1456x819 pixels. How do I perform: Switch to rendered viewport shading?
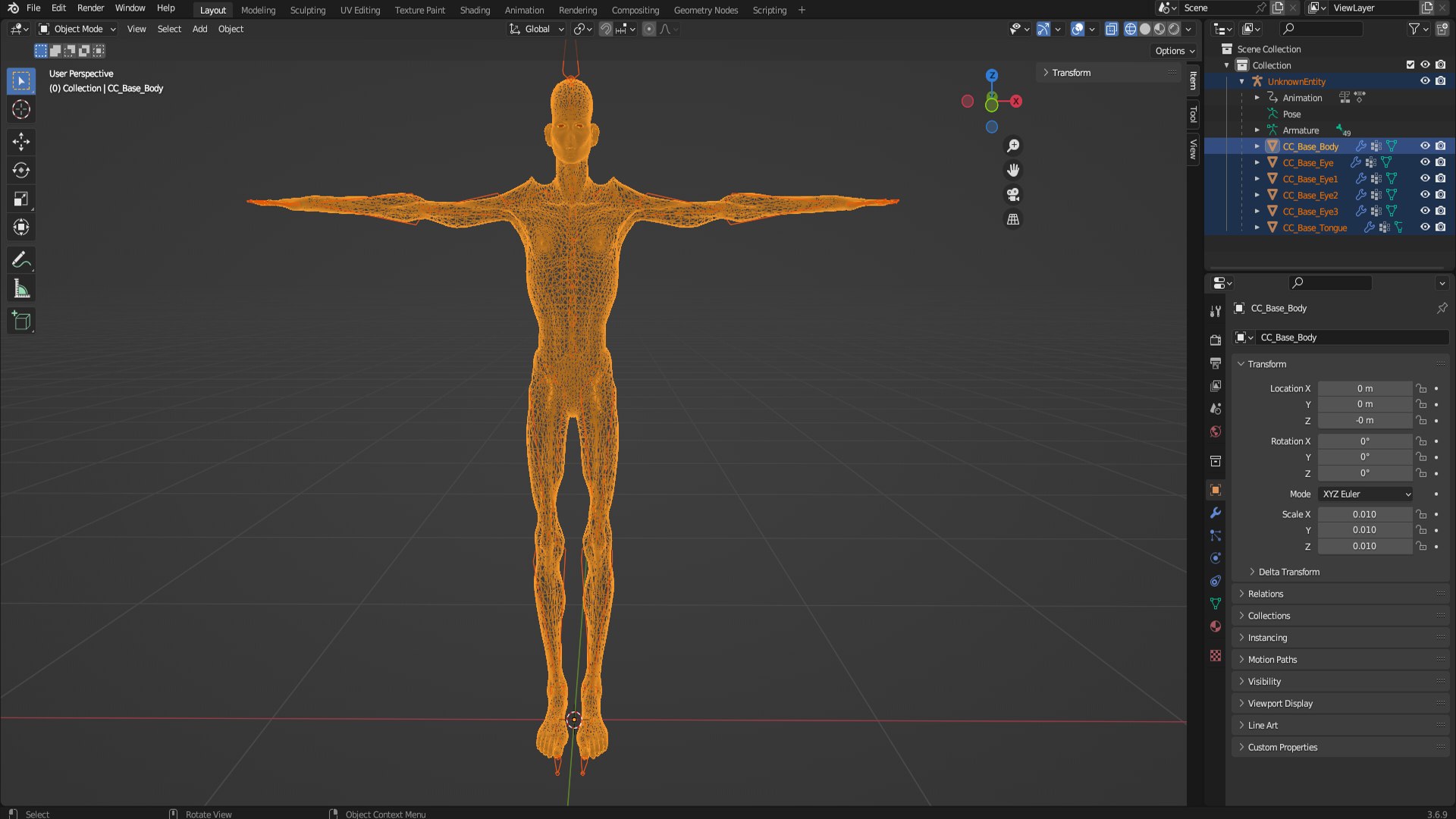(x=1174, y=29)
